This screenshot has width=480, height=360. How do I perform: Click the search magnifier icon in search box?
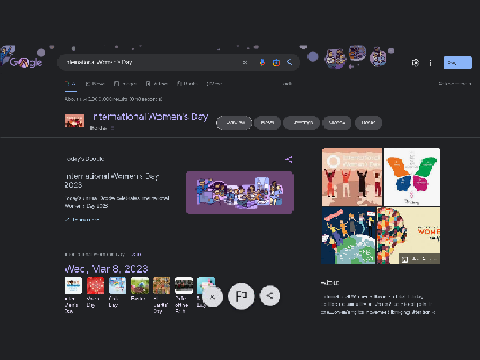coord(289,62)
